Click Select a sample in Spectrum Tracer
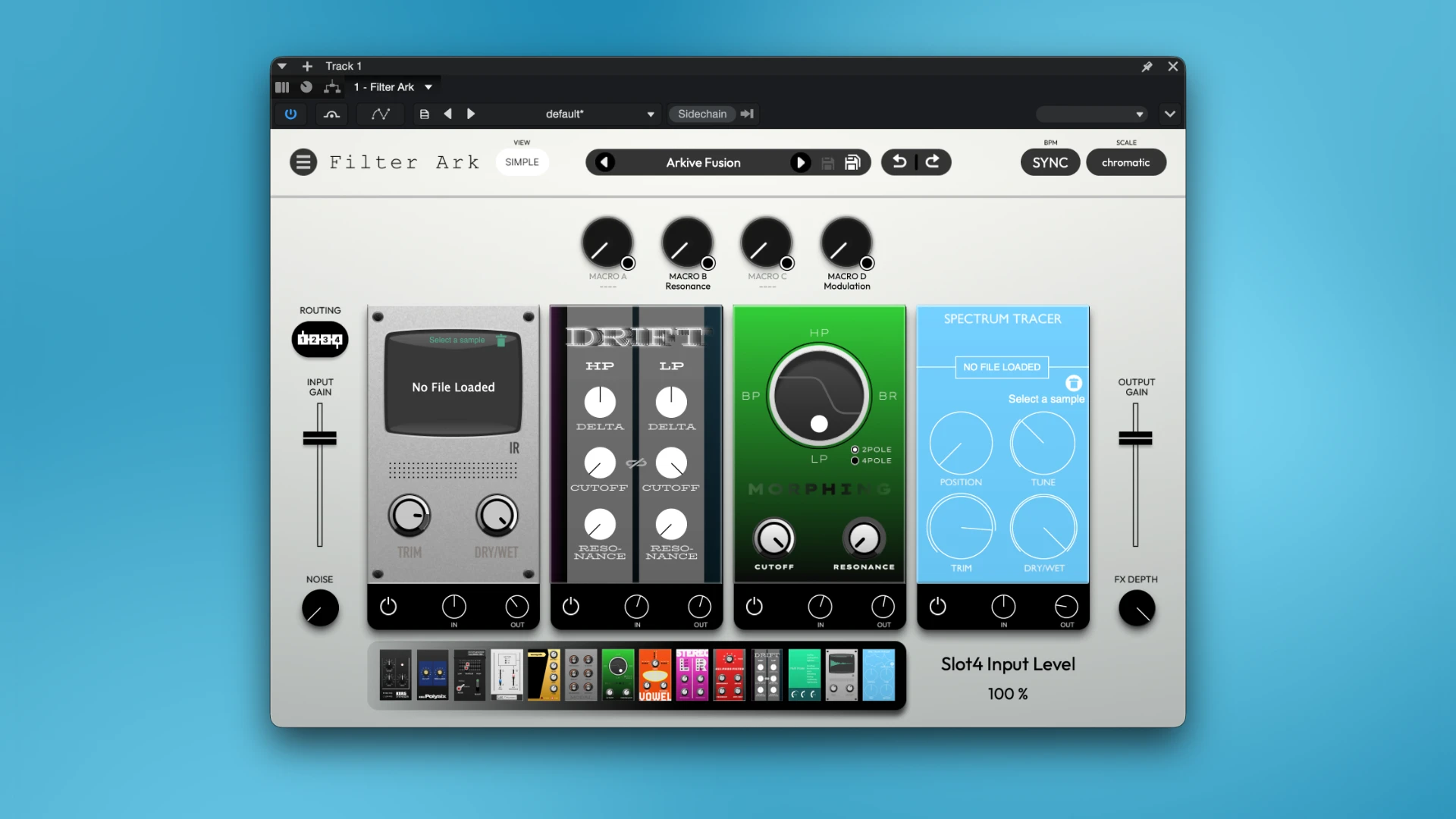 [x=1046, y=399]
